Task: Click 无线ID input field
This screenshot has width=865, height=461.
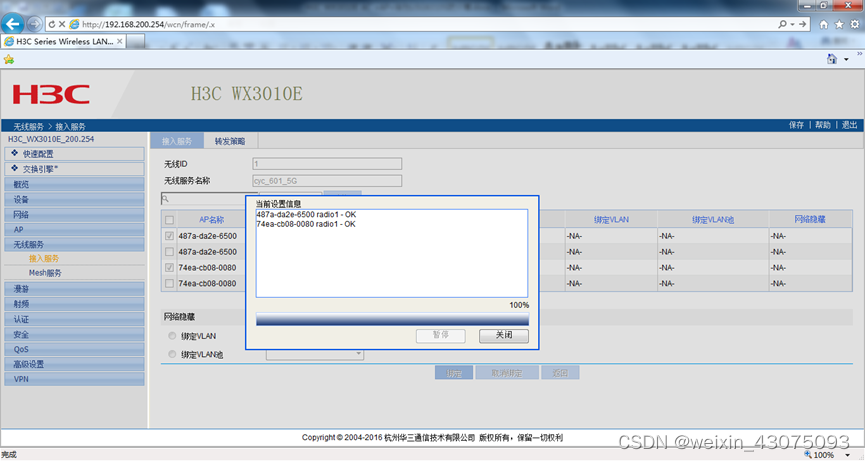Action: (x=327, y=164)
